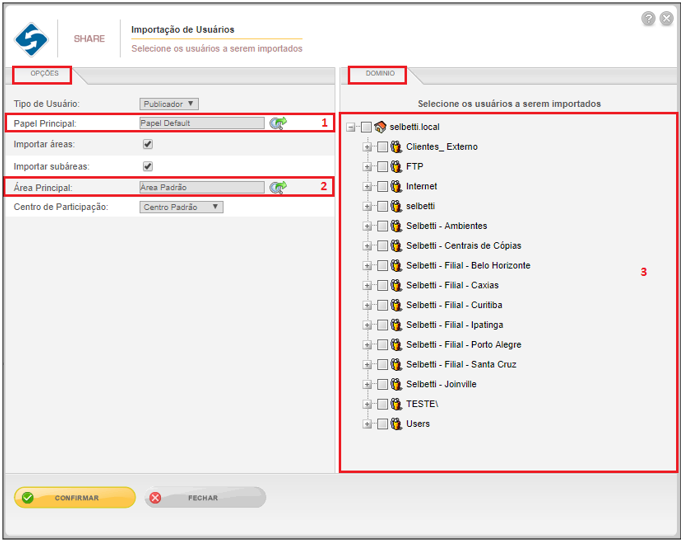Toggle the Importar áreas checkbox
Image resolution: width=681 pixels, height=542 pixels.
pos(148,144)
